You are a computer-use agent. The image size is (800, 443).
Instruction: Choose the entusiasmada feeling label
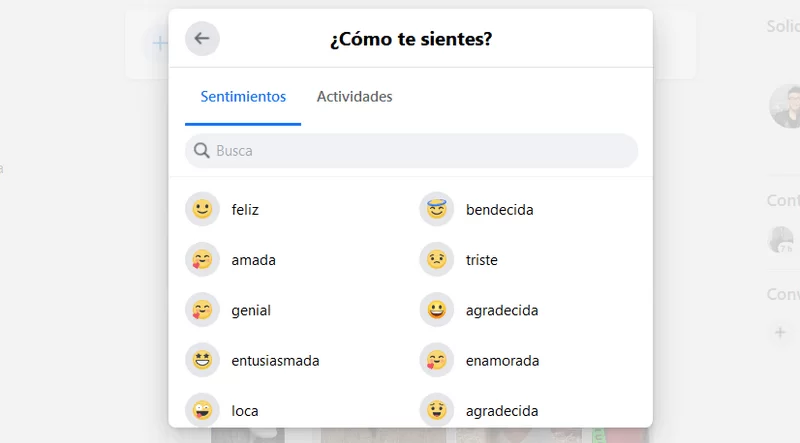click(275, 361)
